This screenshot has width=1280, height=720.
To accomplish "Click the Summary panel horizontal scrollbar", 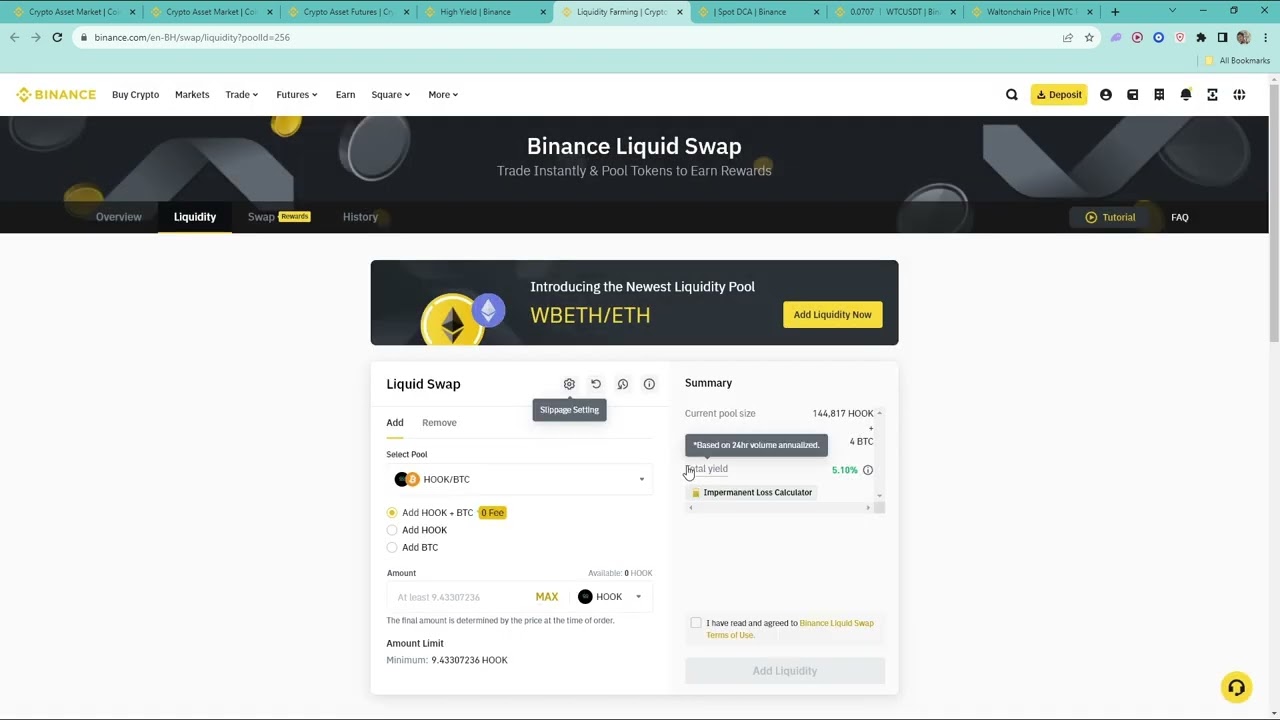I will [779, 508].
